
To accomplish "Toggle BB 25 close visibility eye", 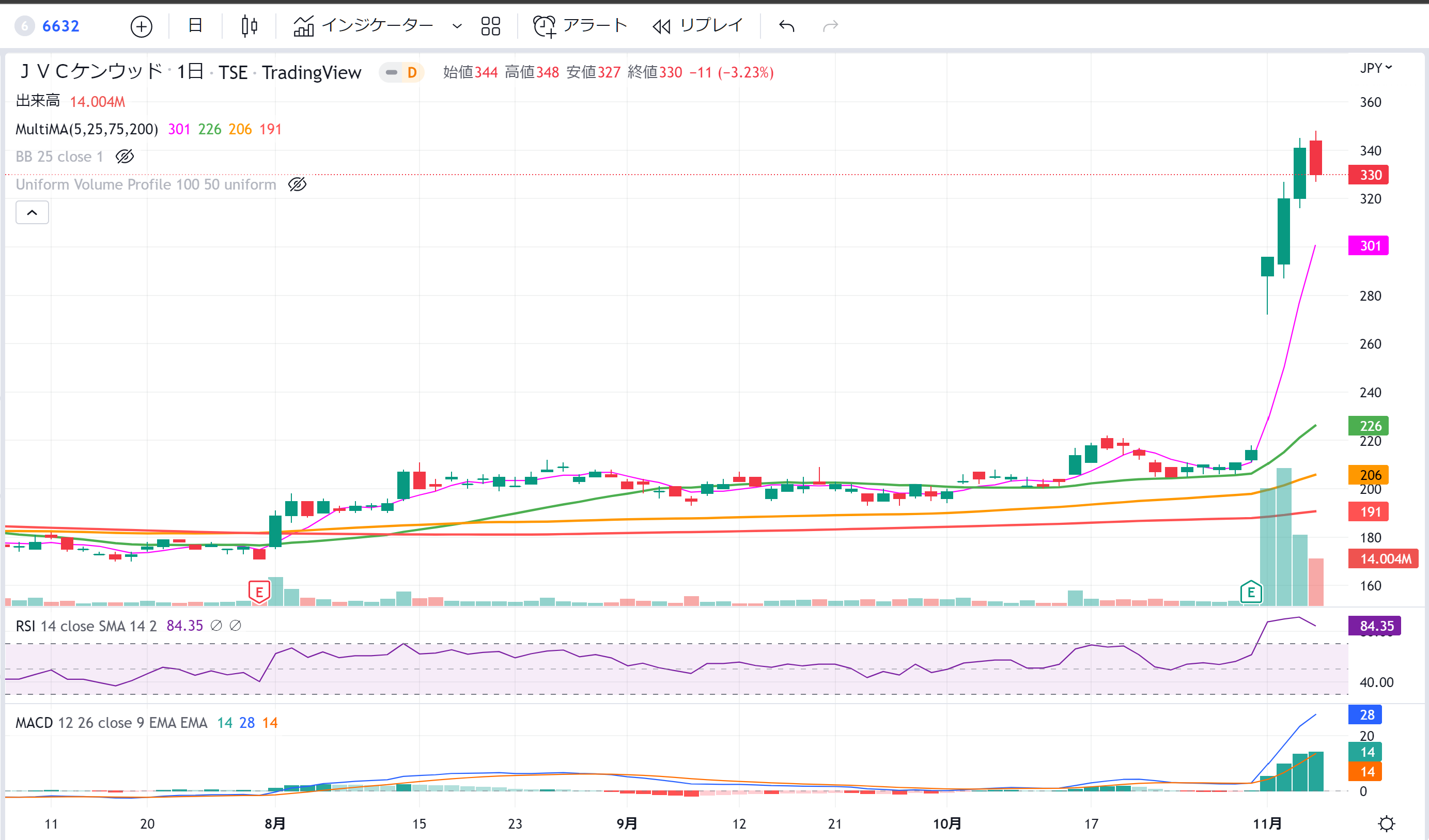I will [125, 157].
